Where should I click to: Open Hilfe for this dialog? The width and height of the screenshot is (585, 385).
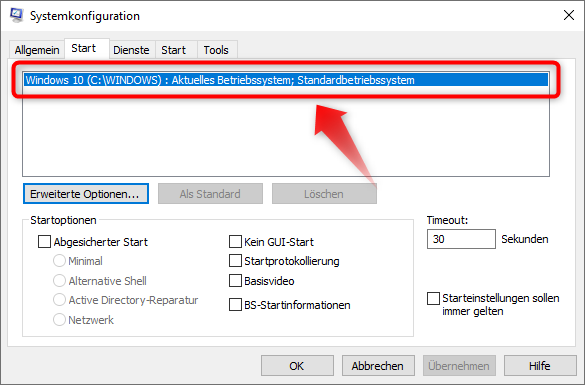[x=540, y=366]
